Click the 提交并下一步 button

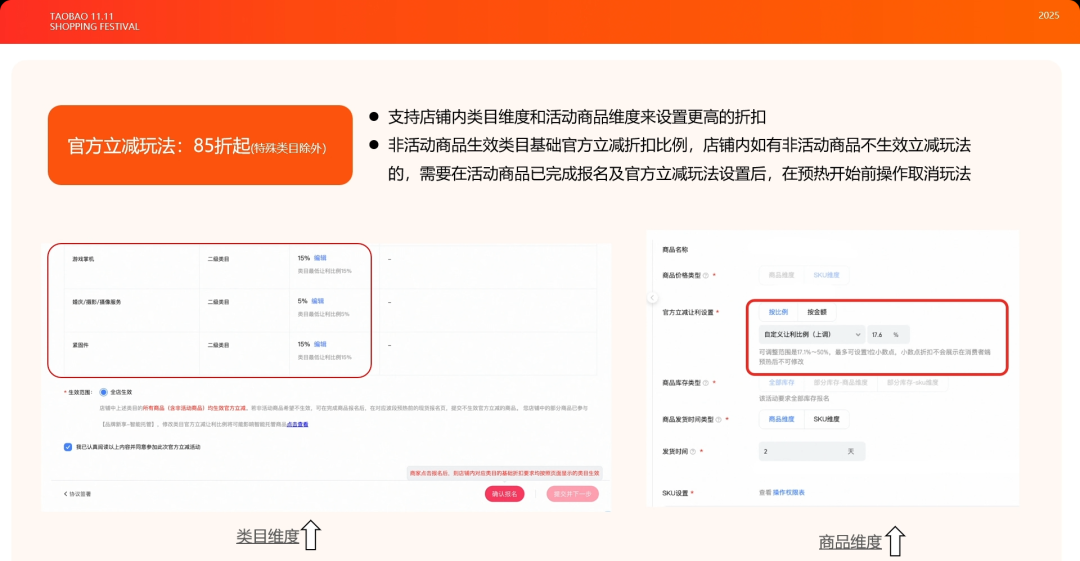572,494
